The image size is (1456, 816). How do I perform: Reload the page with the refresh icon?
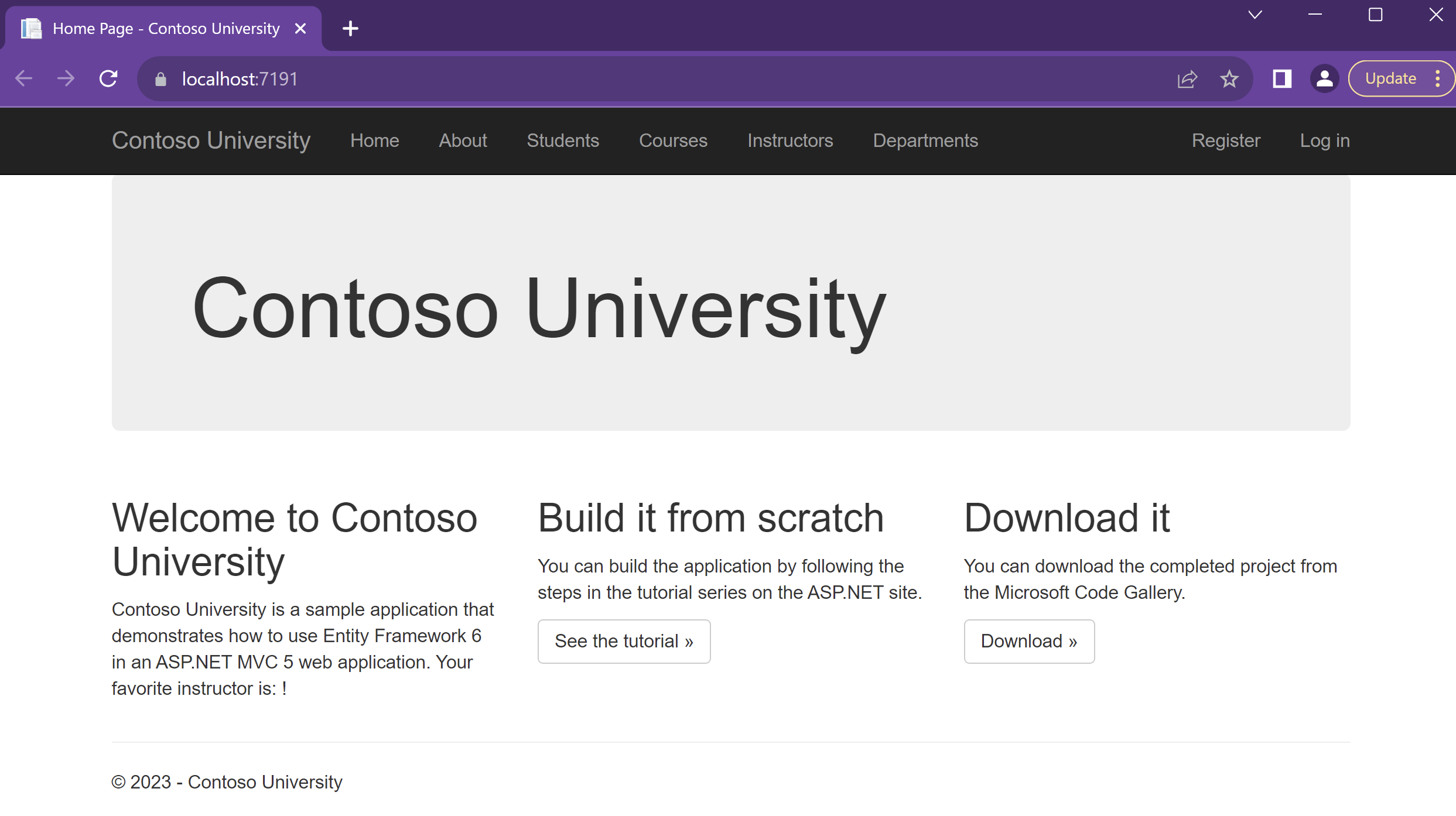coord(108,78)
